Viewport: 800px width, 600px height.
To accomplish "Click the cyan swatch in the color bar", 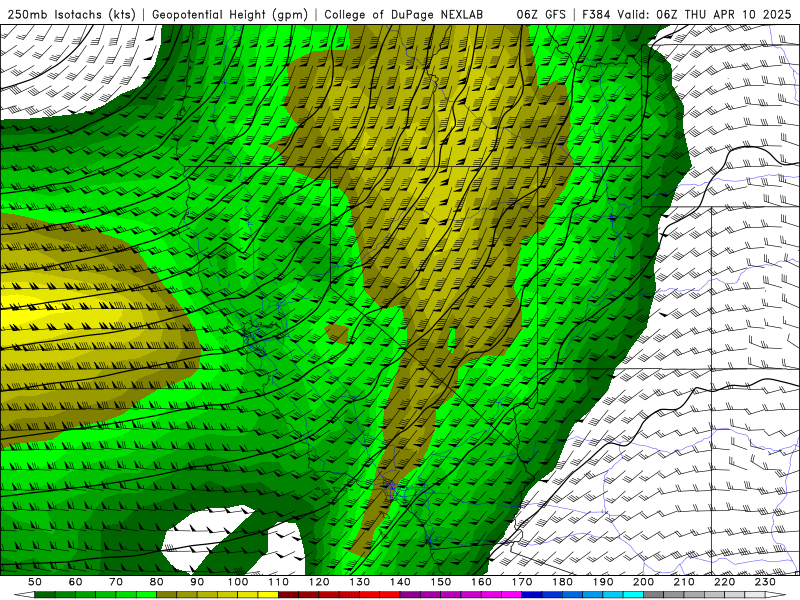I will pyautogui.click(x=633, y=595).
